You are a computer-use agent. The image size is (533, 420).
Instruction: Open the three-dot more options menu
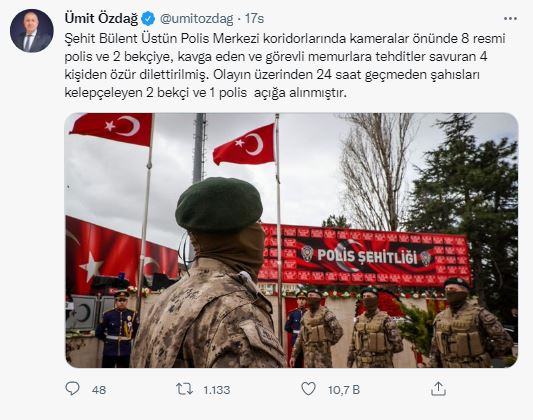(x=510, y=19)
